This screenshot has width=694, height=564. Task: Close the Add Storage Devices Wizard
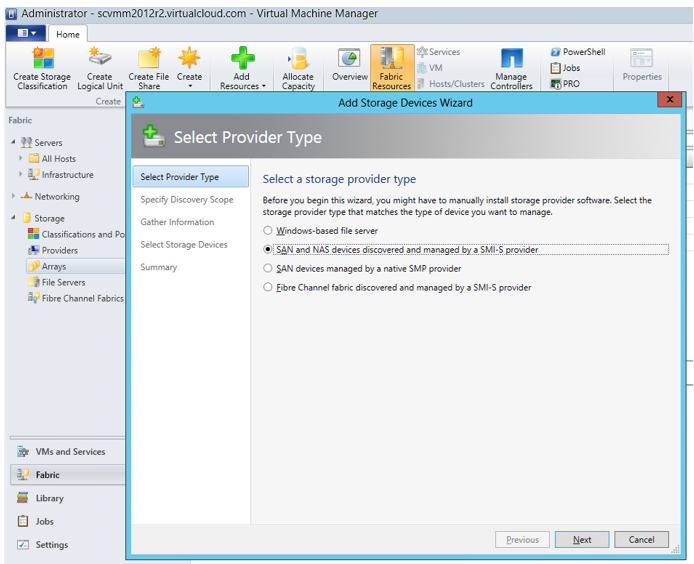click(669, 100)
